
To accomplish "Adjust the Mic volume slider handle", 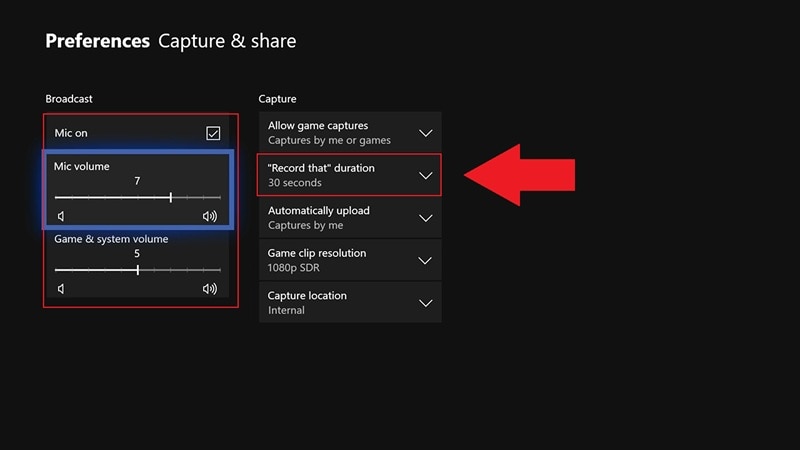I will [x=171, y=197].
